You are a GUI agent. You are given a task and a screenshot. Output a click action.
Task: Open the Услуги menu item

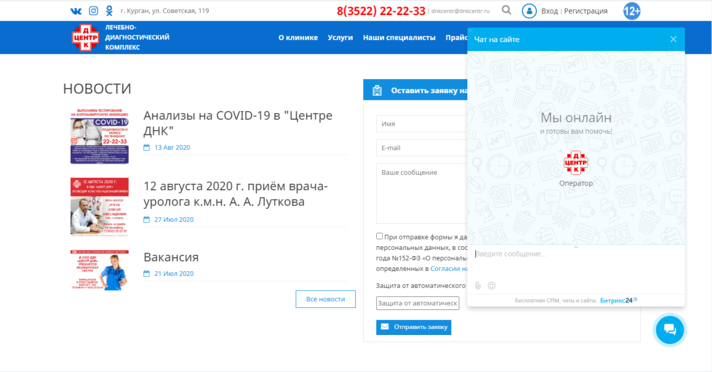(340, 38)
